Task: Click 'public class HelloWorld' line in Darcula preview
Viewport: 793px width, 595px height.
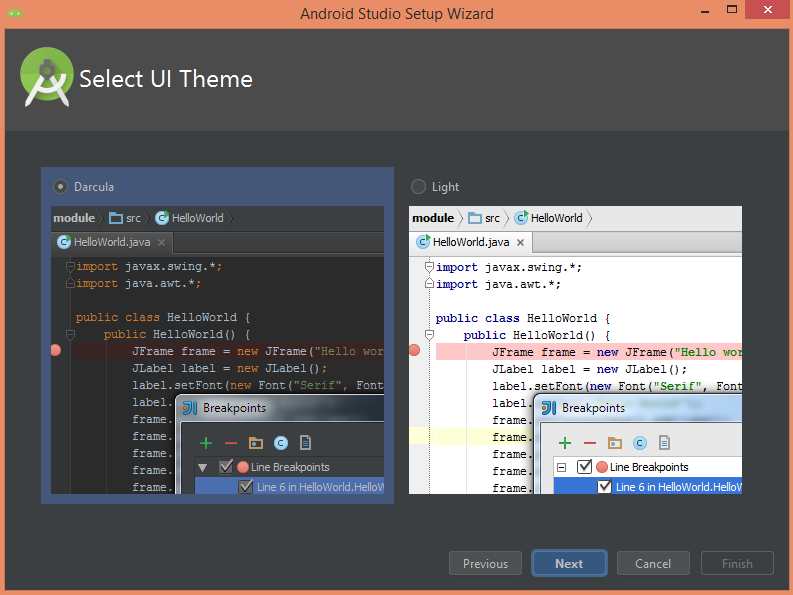Action: (163, 317)
